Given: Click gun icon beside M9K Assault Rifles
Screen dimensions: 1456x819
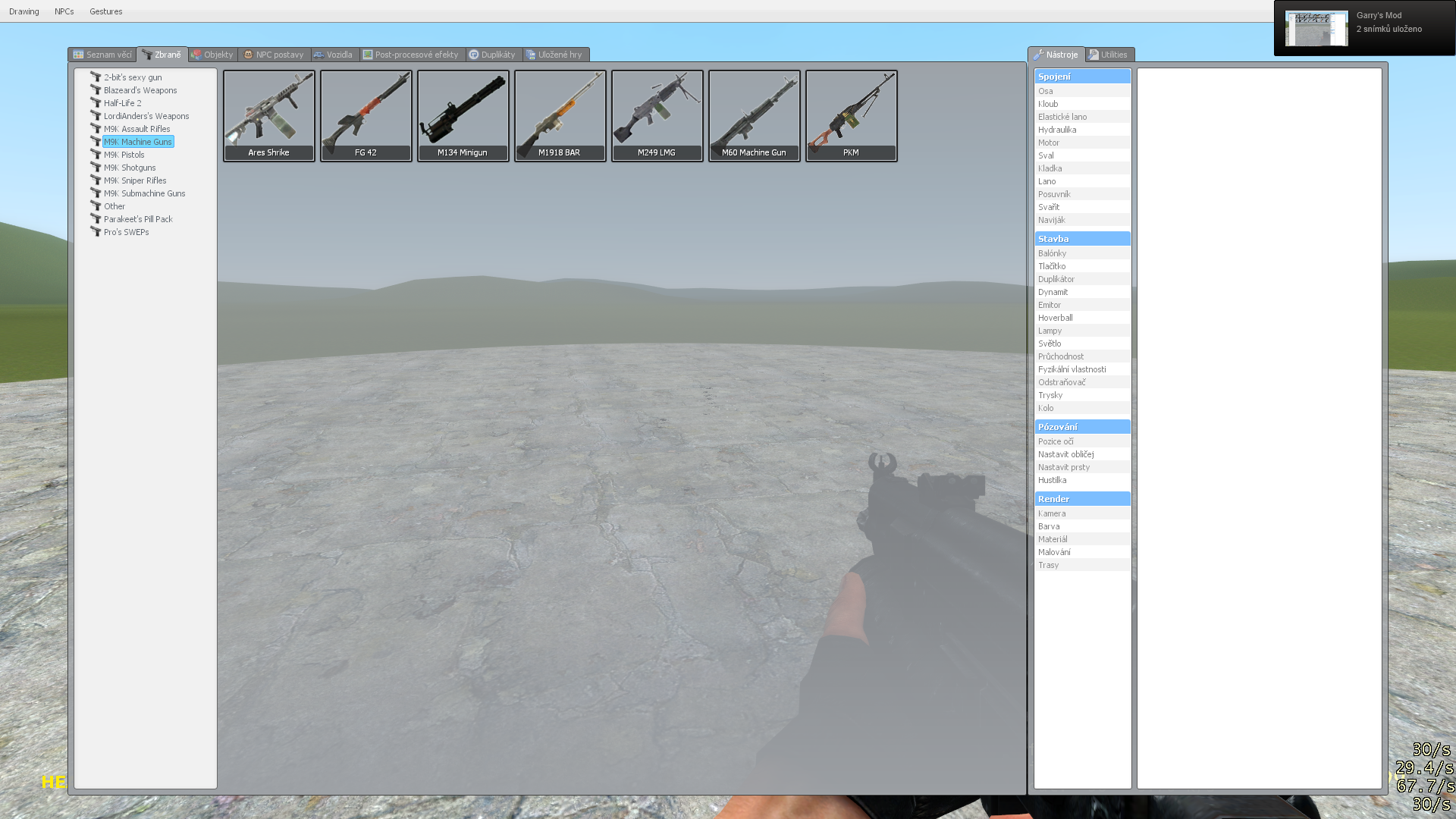Looking at the screenshot, I should (x=96, y=129).
